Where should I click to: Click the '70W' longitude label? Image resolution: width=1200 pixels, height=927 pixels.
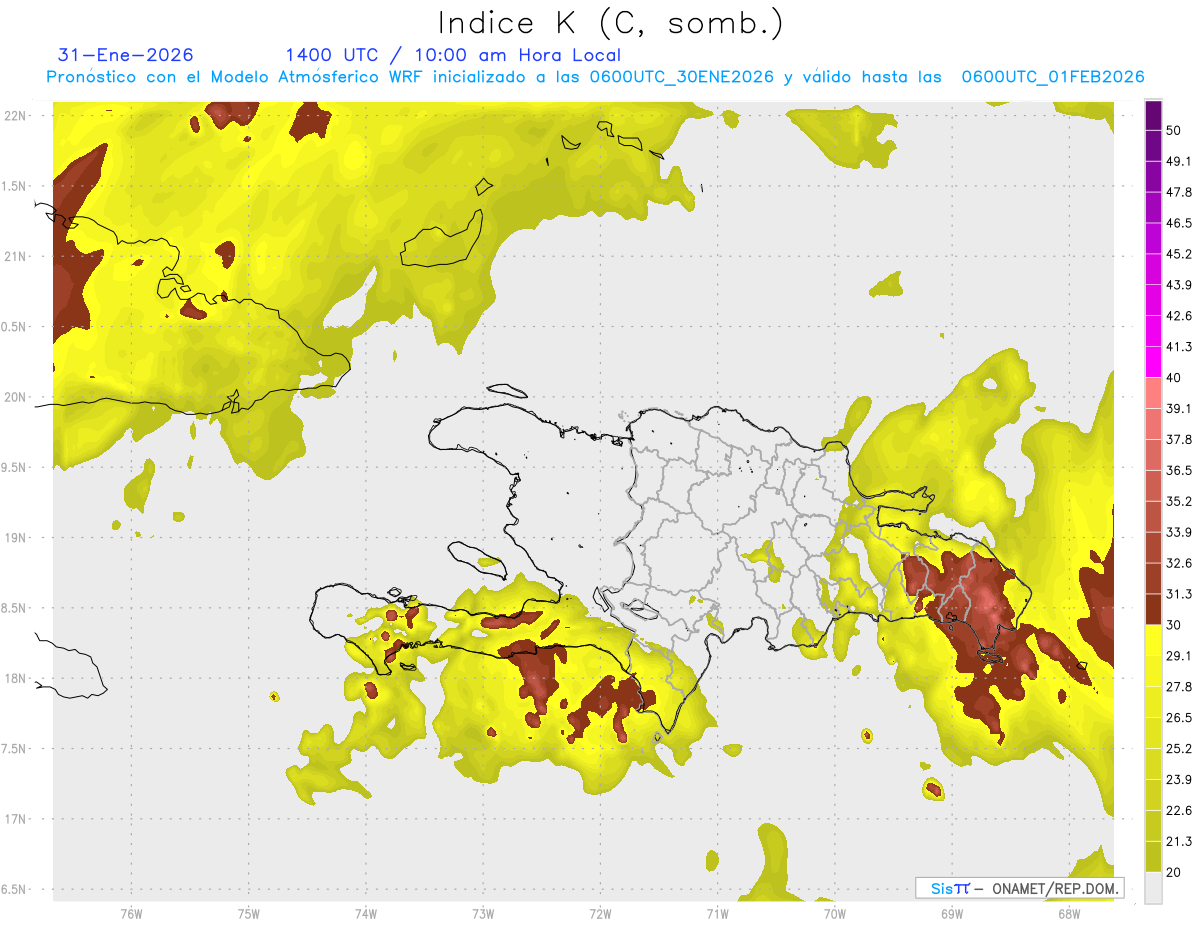[834, 914]
